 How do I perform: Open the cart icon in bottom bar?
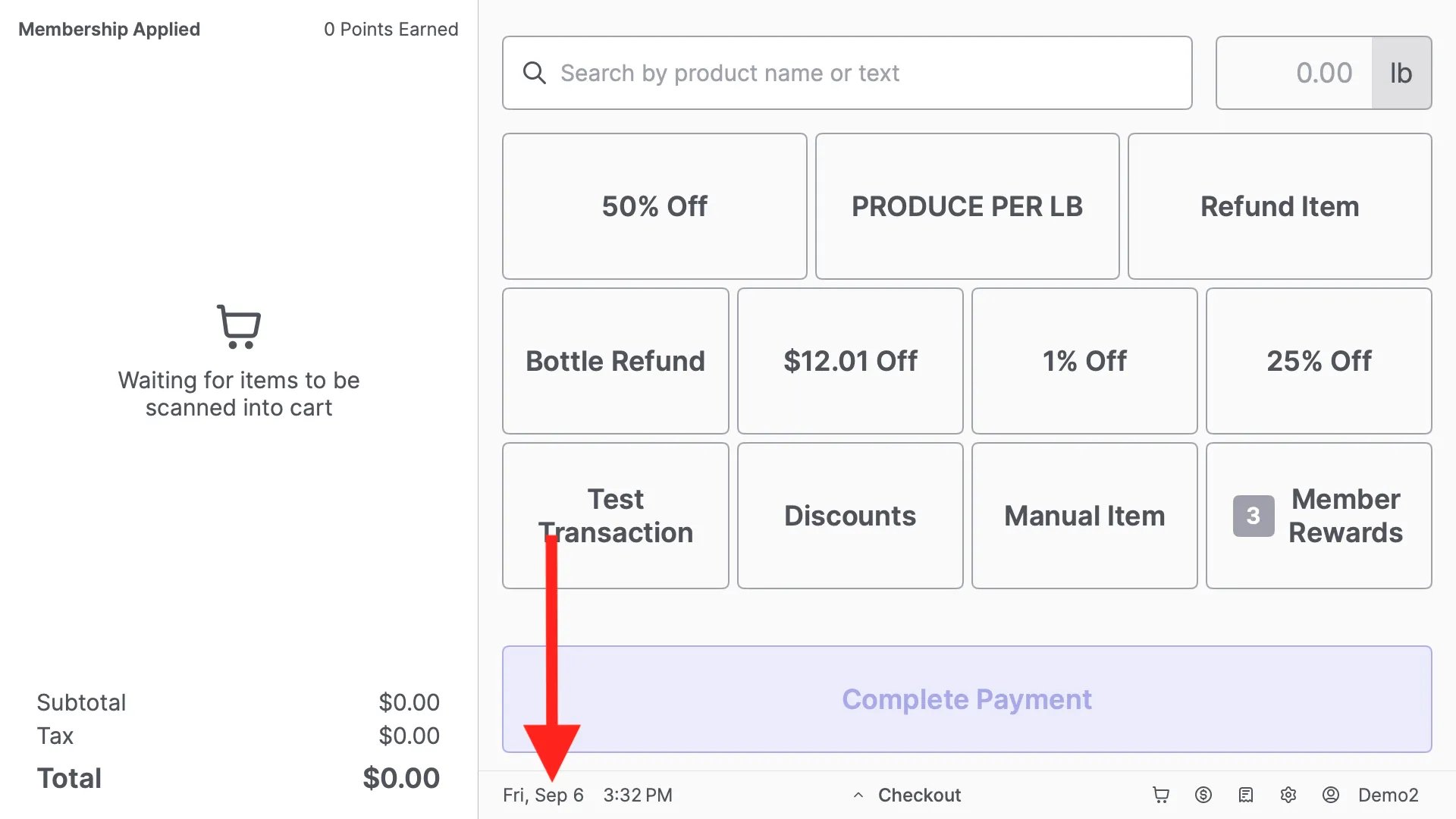1161,795
